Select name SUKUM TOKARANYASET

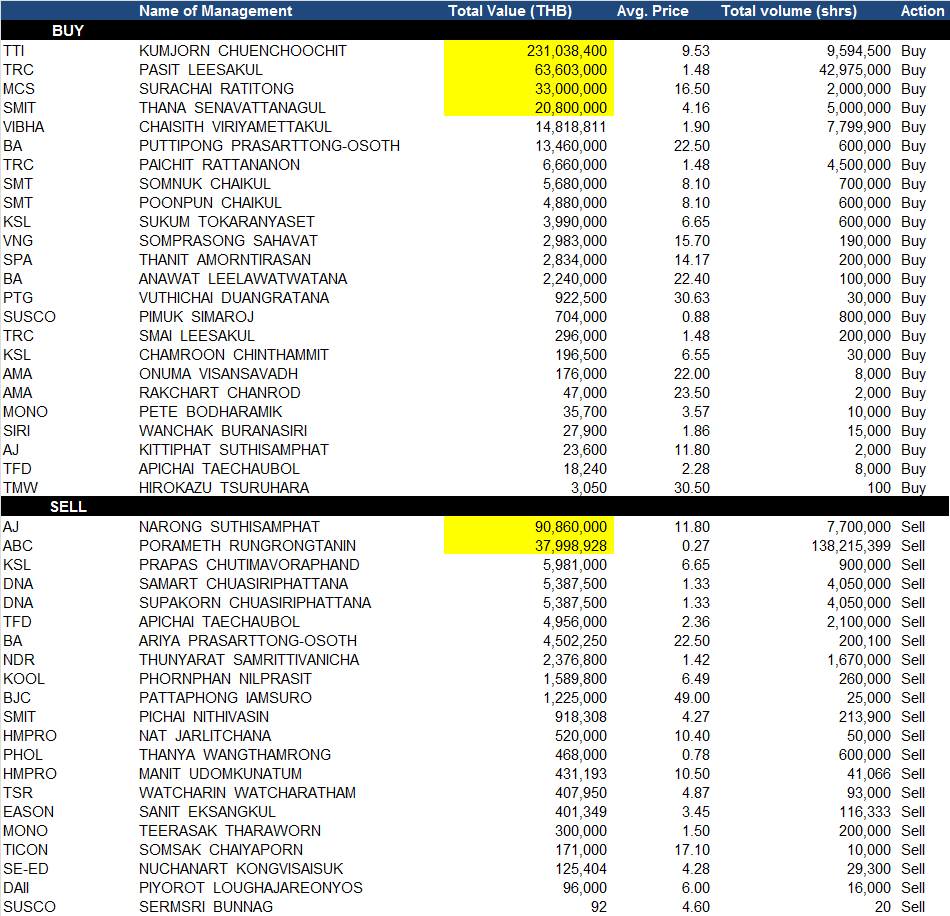(227, 222)
